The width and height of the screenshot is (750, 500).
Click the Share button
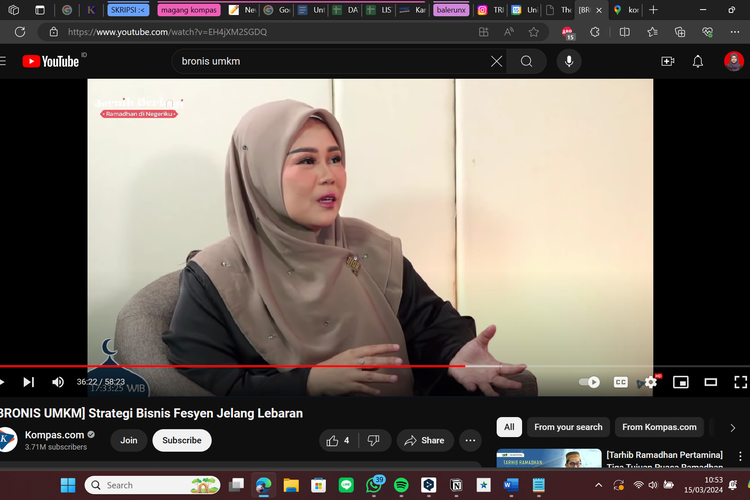pyautogui.click(x=425, y=440)
